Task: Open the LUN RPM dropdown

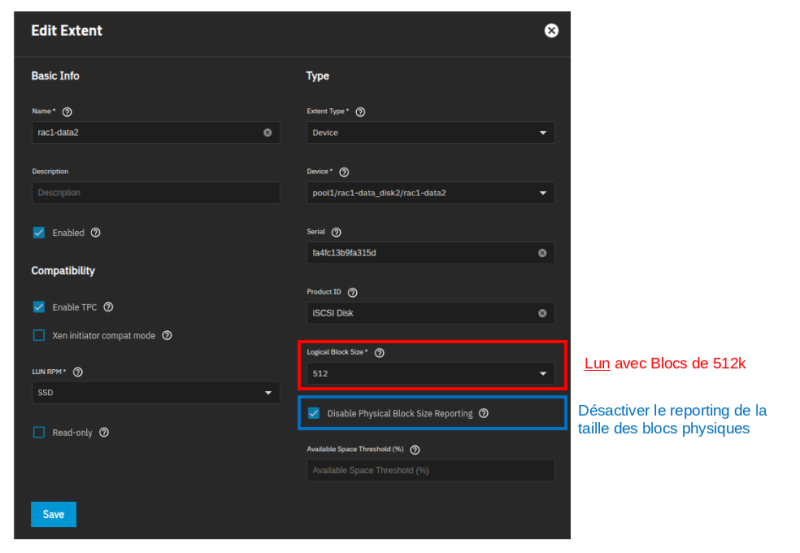Action: click(x=155, y=393)
